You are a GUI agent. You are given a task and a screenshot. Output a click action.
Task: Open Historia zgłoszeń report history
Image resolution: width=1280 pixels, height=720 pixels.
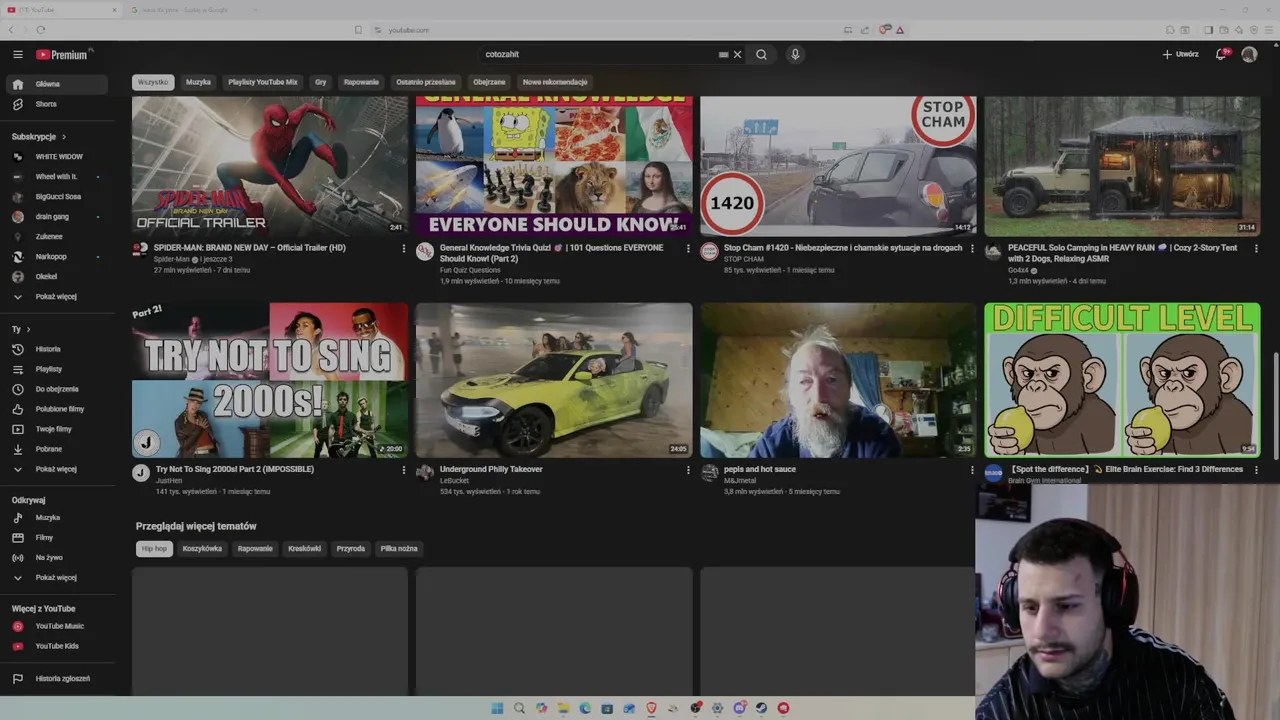(x=56, y=678)
